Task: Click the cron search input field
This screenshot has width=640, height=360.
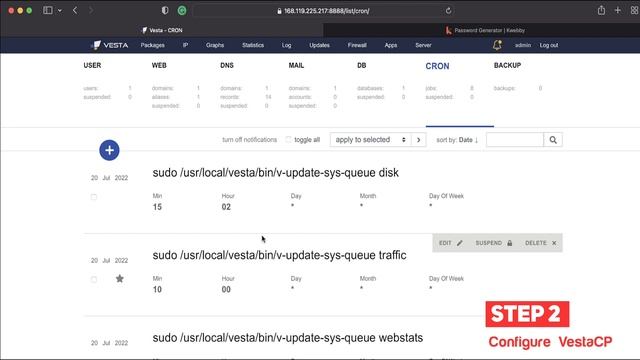Action: pos(515,140)
